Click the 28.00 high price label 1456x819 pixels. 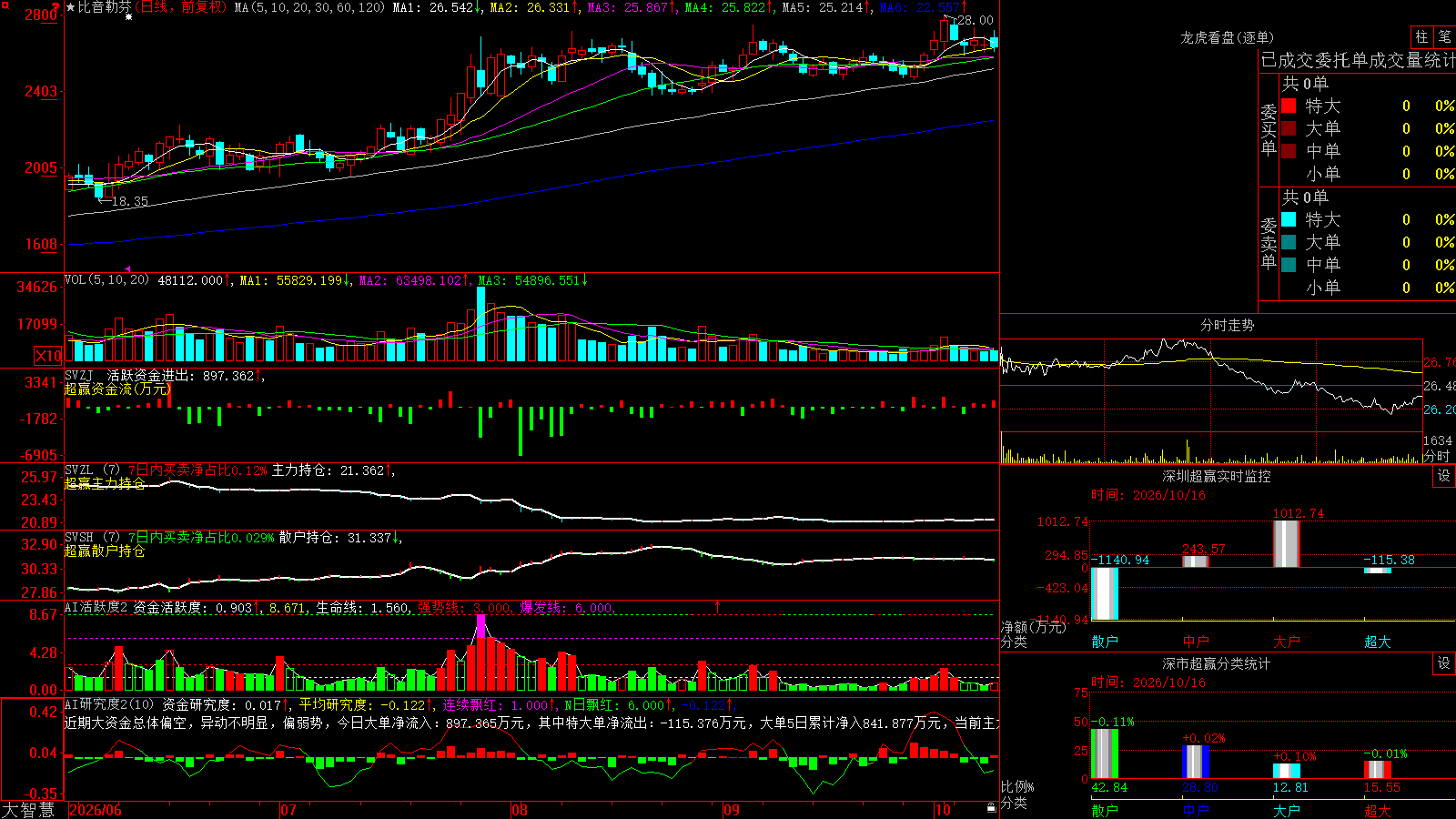pyautogui.click(x=976, y=20)
